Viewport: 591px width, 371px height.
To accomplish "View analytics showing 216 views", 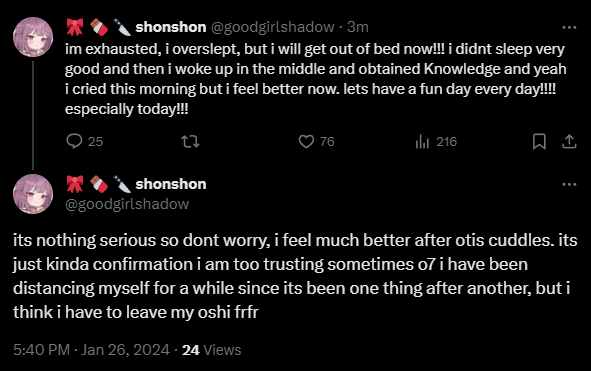I will tap(436, 142).
